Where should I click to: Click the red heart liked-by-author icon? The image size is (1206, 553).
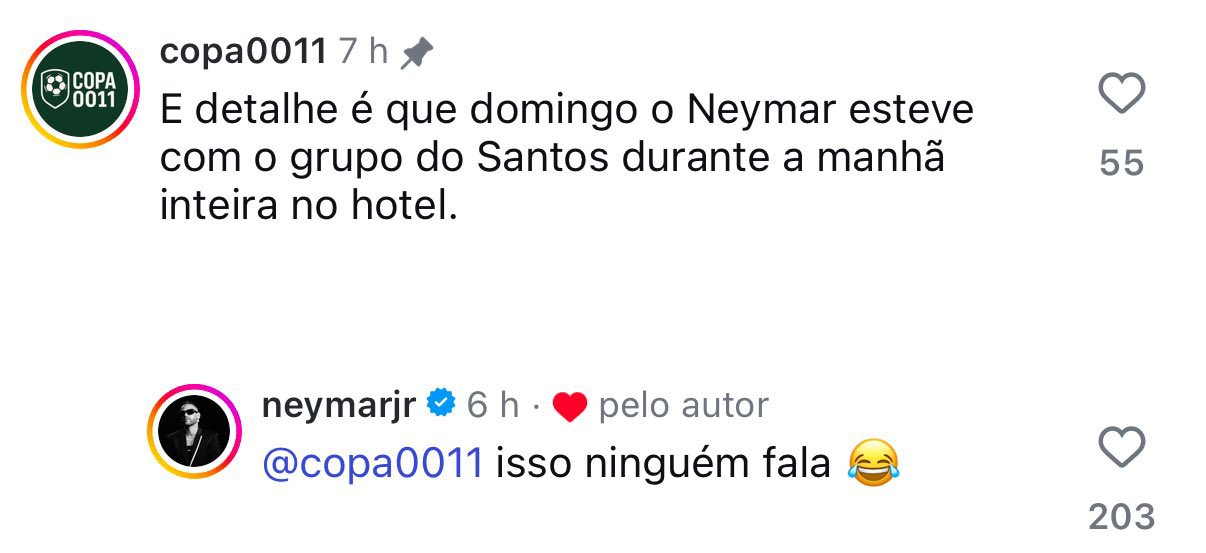pyautogui.click(x=569, y=406)
